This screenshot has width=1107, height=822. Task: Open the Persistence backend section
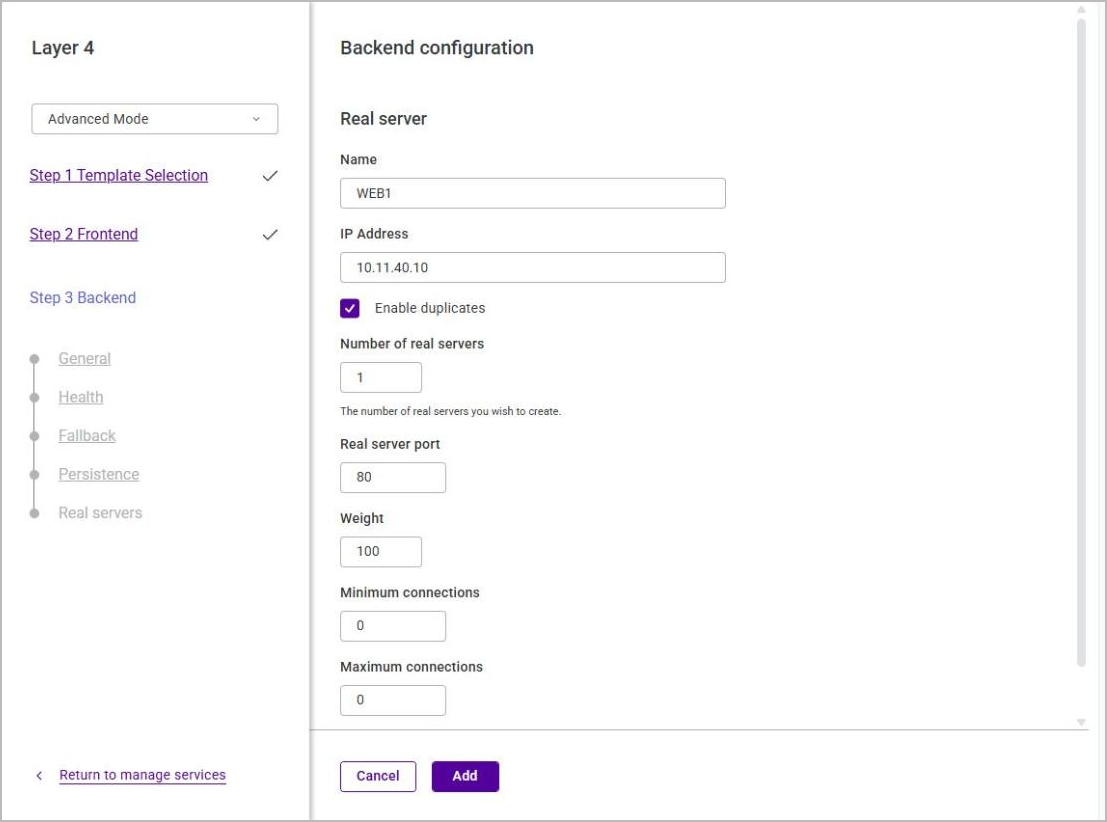tap(99, 474)
